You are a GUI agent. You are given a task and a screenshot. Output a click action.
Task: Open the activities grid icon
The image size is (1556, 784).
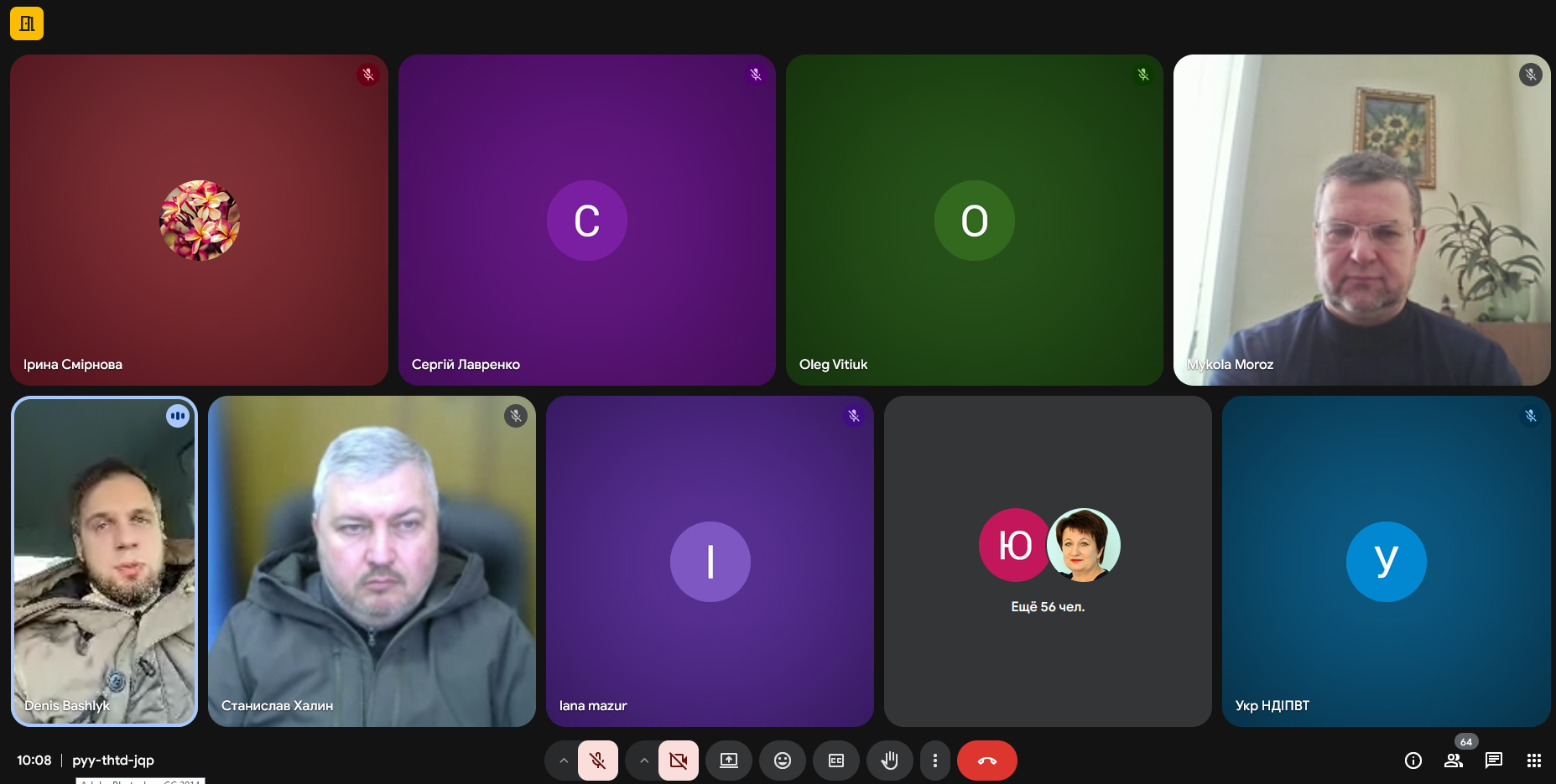point(1534,761)
